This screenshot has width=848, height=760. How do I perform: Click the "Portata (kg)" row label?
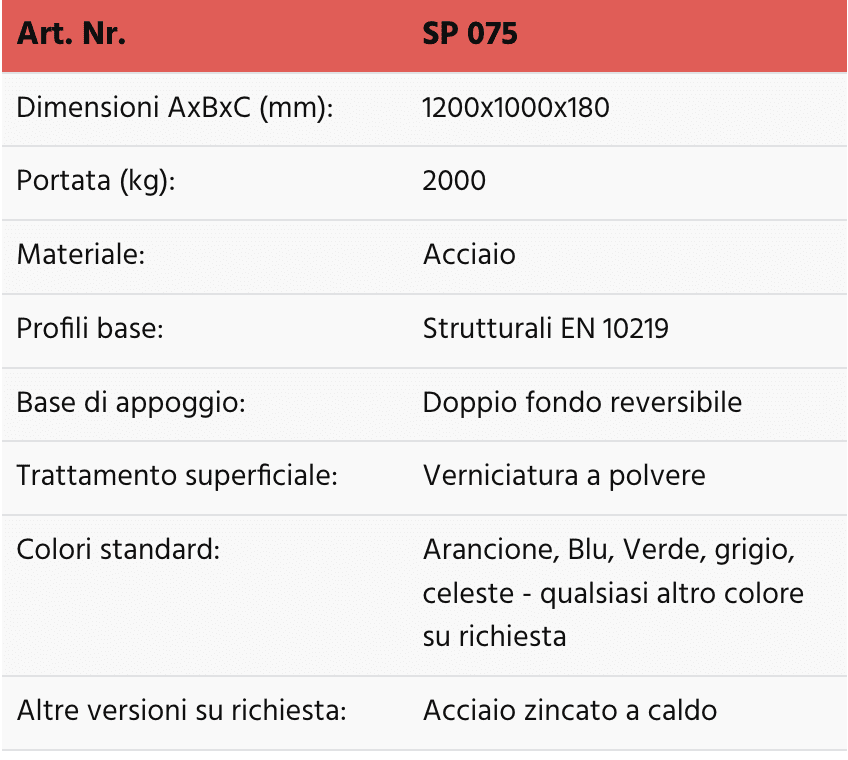click(x=96, y=181)
